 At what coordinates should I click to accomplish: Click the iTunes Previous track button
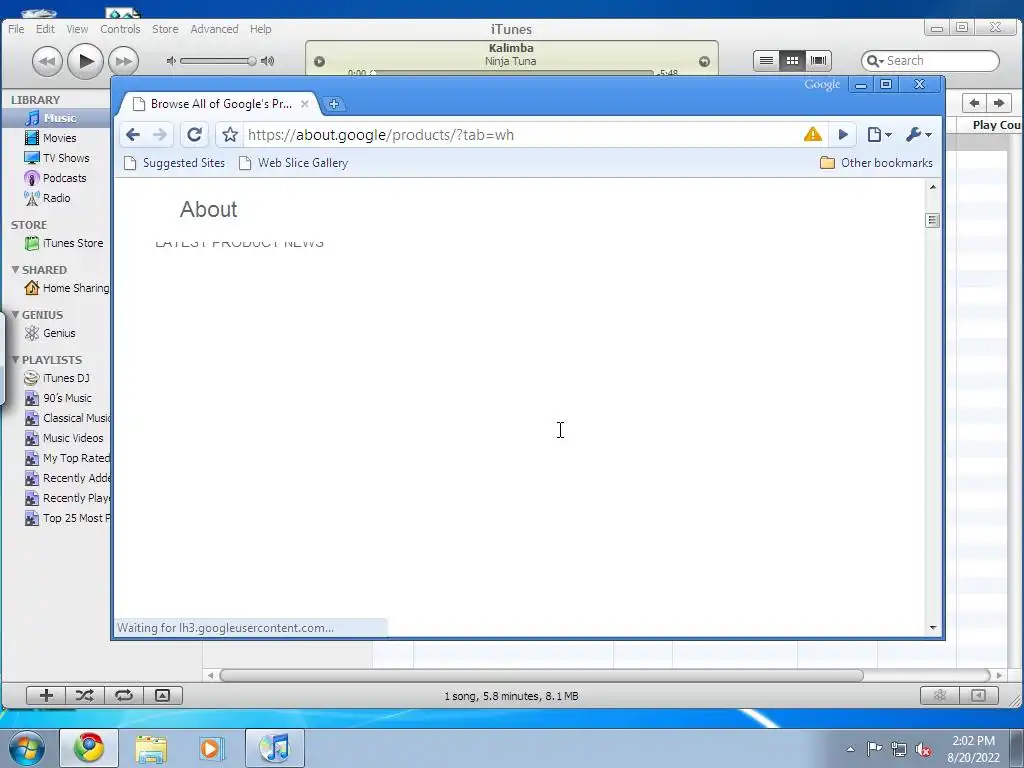(x=48, y=61)
